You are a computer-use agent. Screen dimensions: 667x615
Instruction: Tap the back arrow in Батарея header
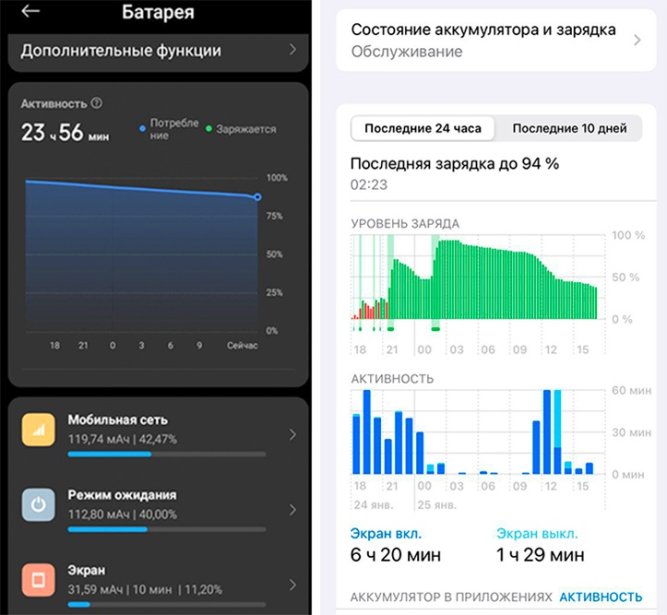click(x=31, y=11)
